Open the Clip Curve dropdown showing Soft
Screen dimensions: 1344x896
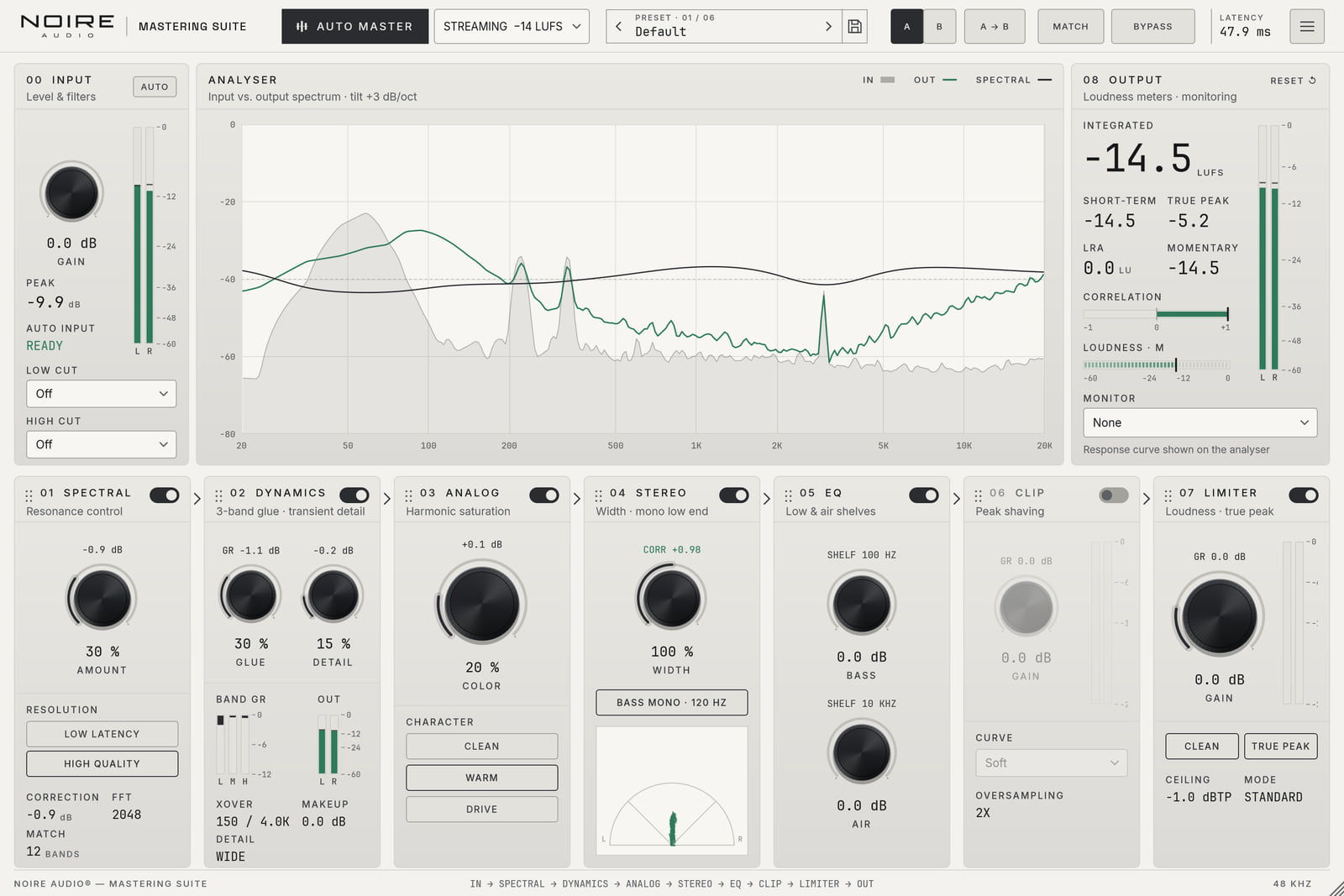[1051, 762]
